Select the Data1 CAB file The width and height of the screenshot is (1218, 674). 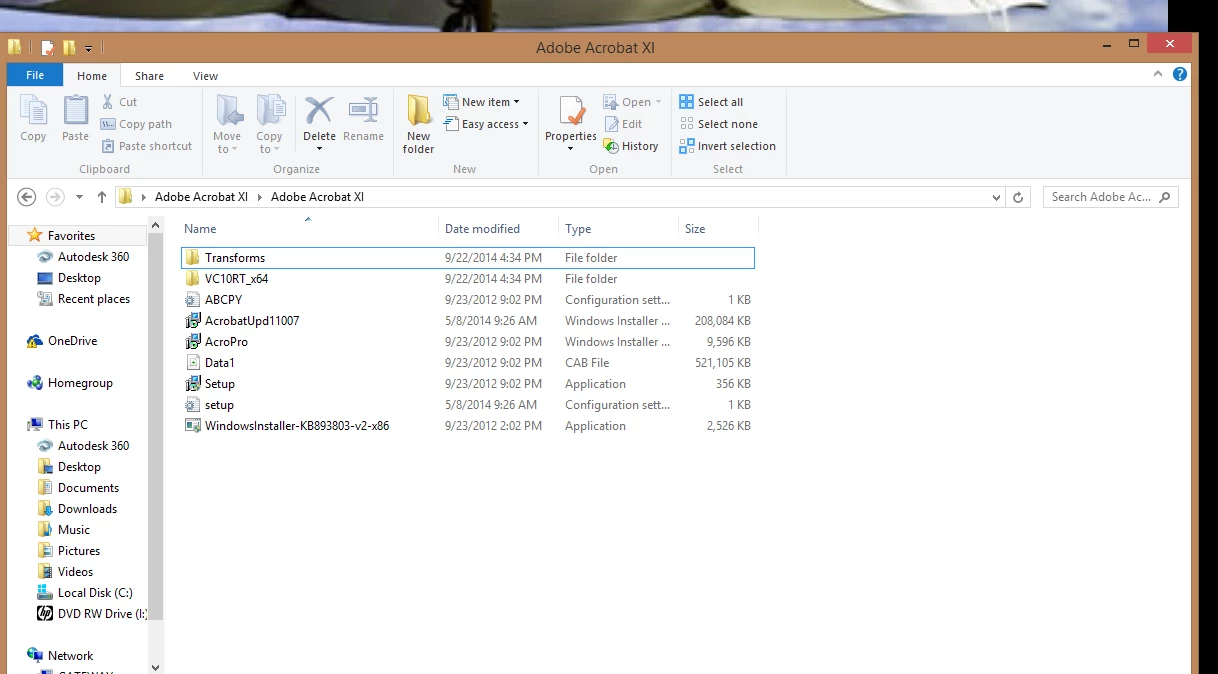click(467, 363)
